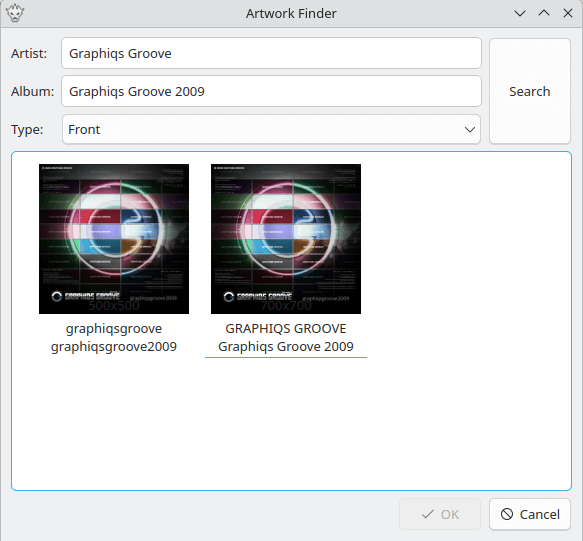
Task: Click the application icon in the title bar
Action: (x=15, y=13)
